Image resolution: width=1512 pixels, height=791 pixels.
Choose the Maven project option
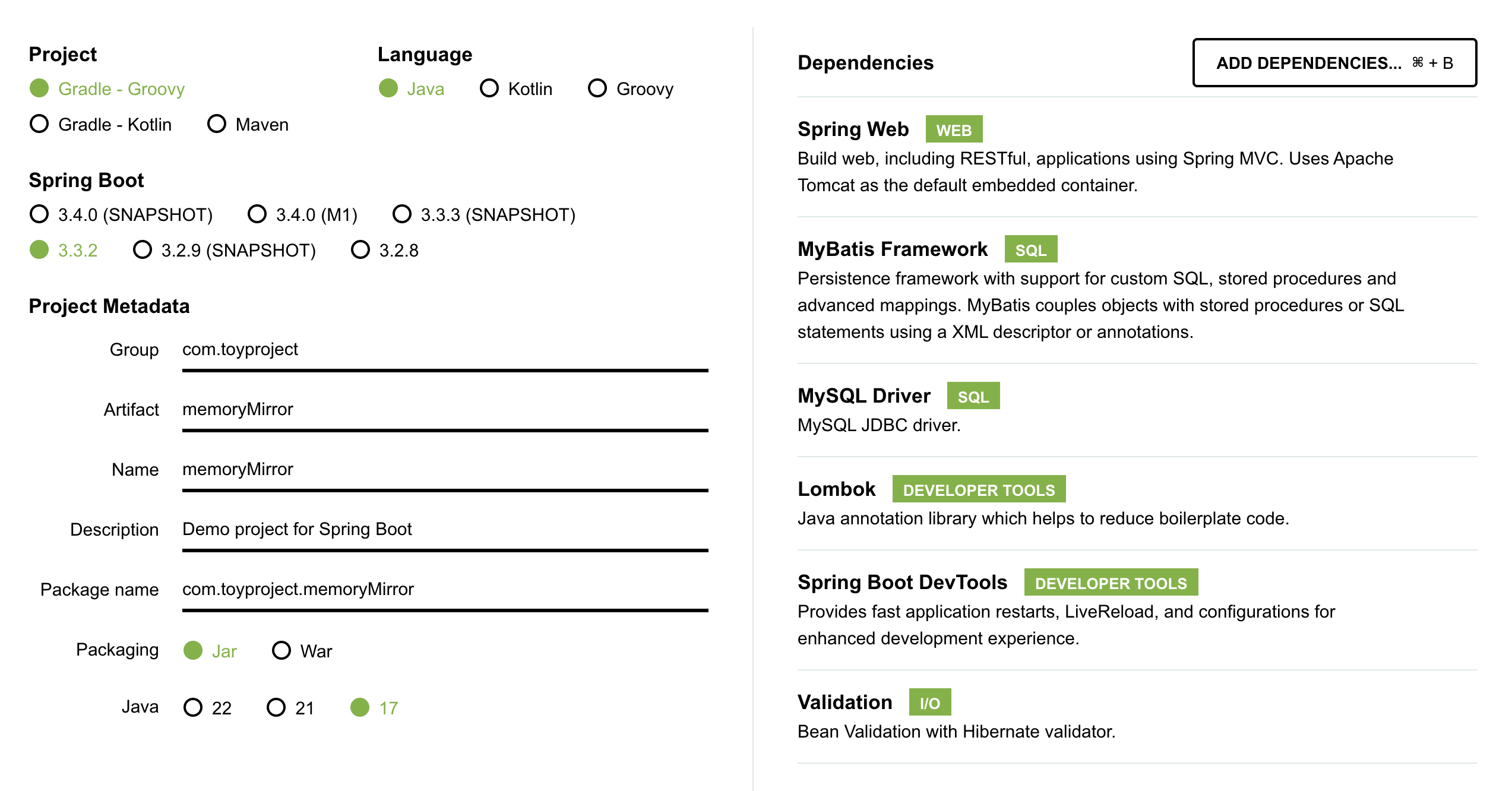[217, 124]
